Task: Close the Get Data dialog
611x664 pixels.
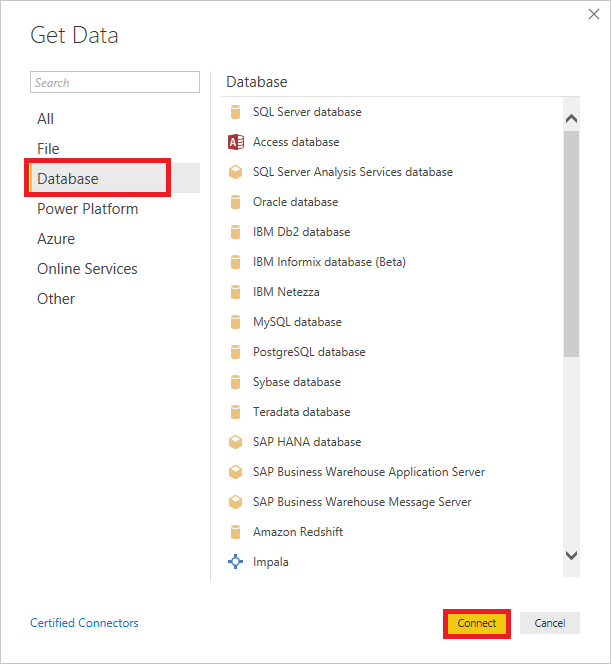Action: pos(594,14)
